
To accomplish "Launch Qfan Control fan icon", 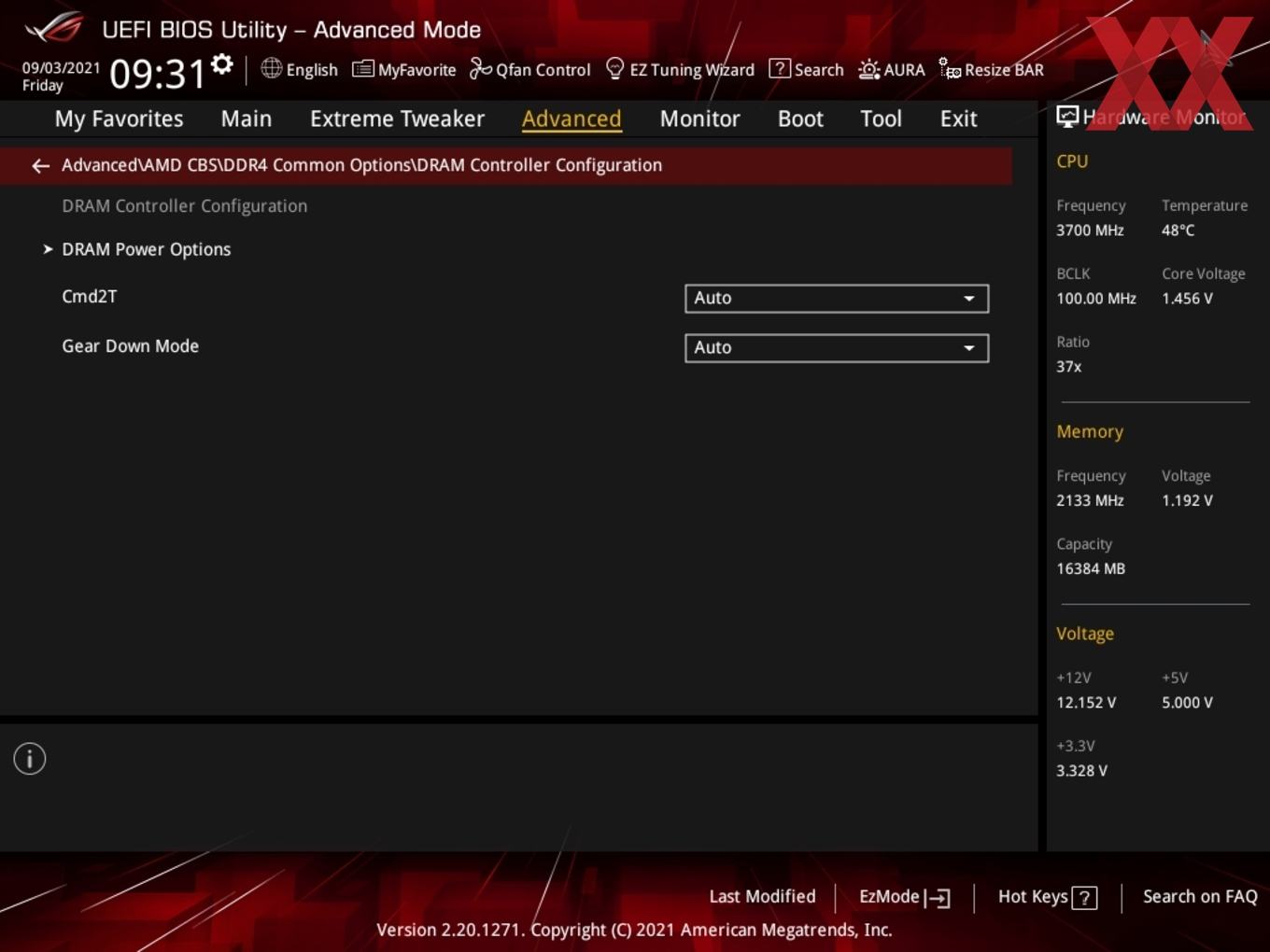I will [480, 68].
